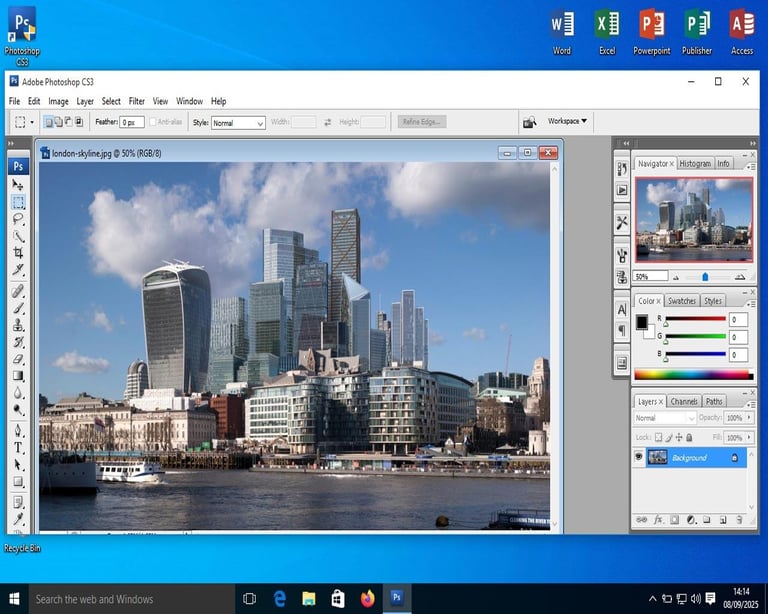
Task: Open the Fill slider arrow
Action: (749, 437)
